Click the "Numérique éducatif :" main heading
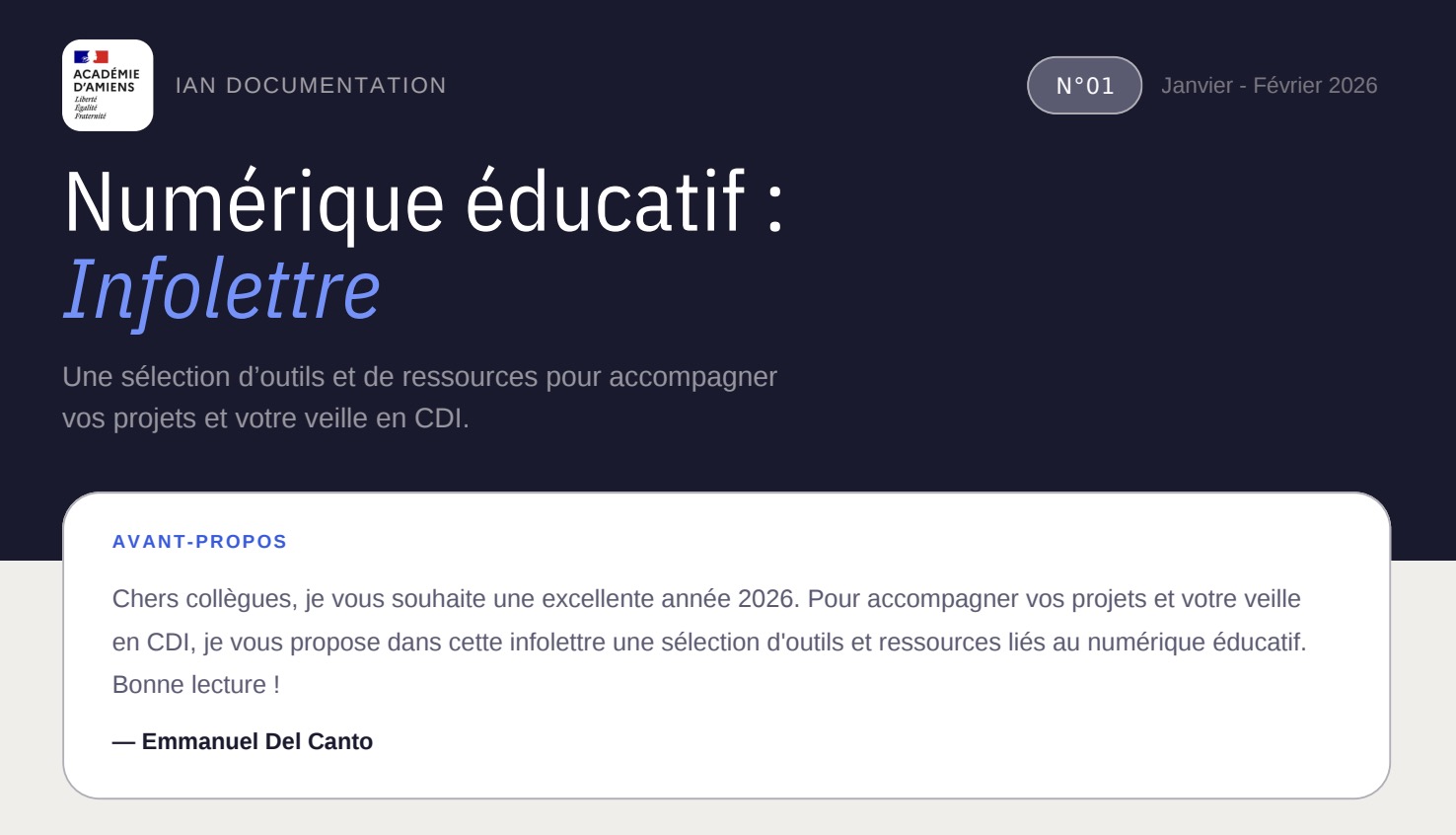The width and height of the screenshot is (1456, 835). (x=424, y=202)
